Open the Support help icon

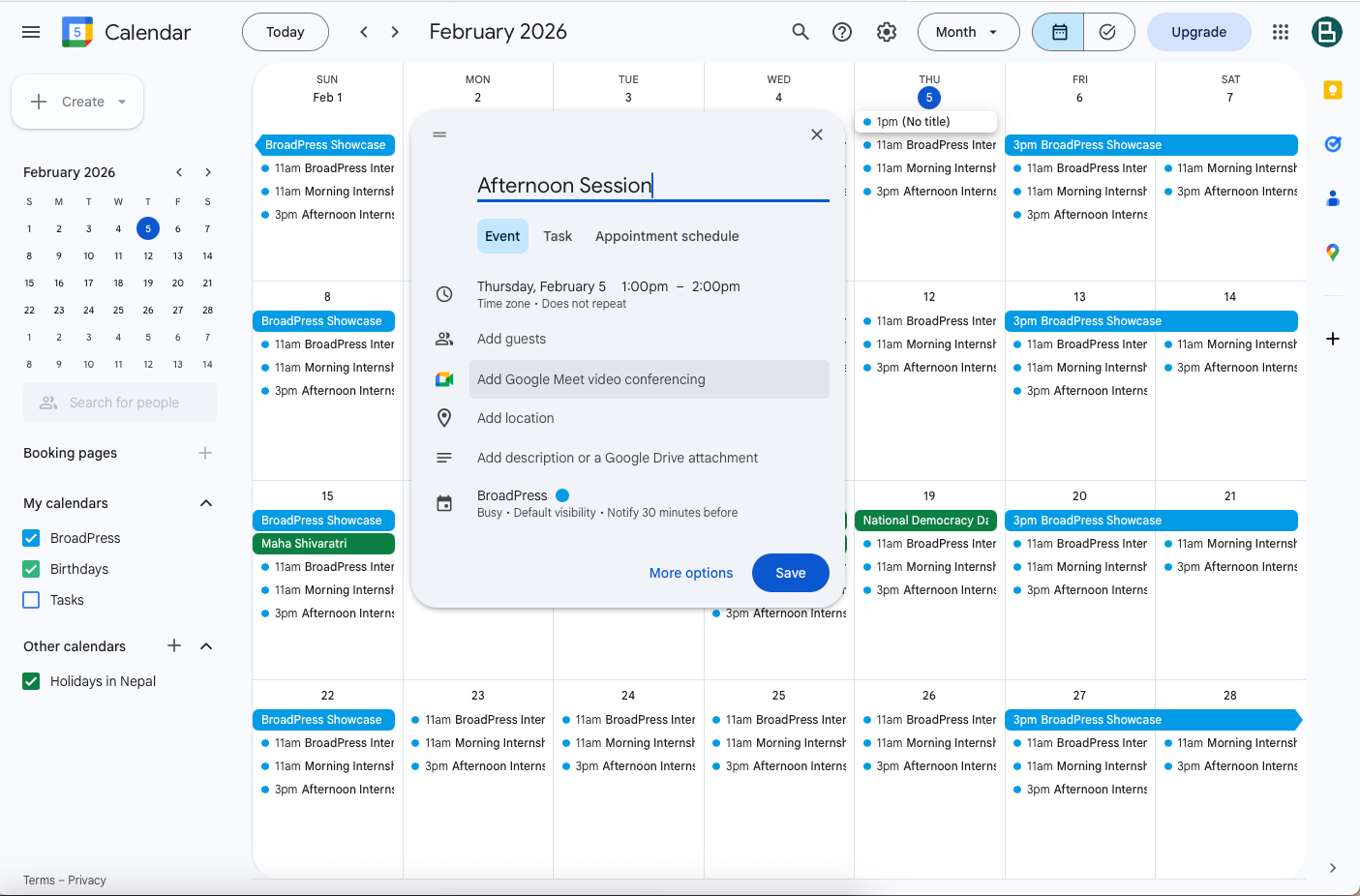point(842,32)
